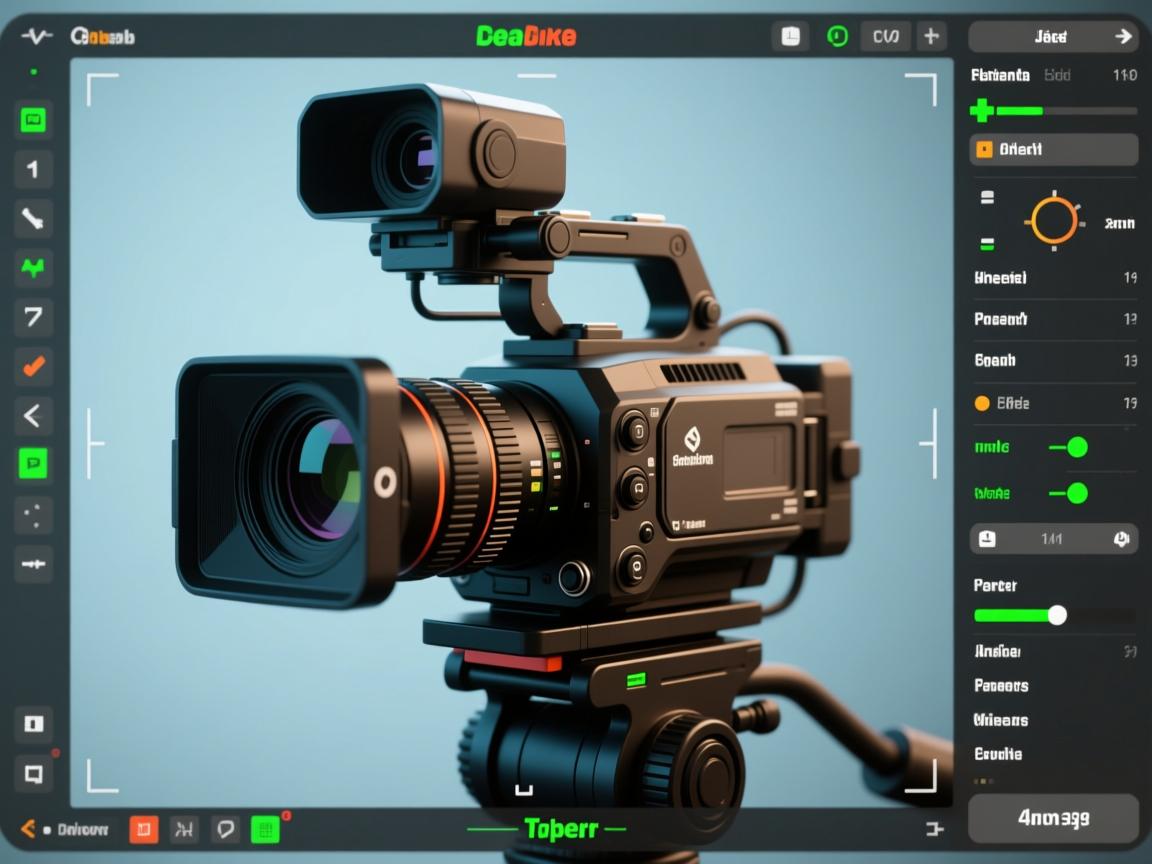Toggle the green 'nmle' switch
The image size is (1152, 864).
tap(1075, 447)
